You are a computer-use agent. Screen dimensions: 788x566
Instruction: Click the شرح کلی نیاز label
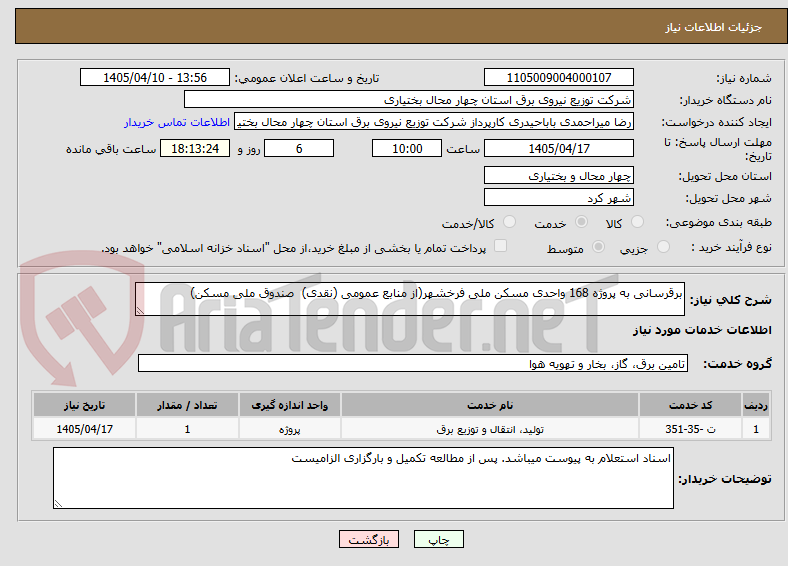click(731, 300)
